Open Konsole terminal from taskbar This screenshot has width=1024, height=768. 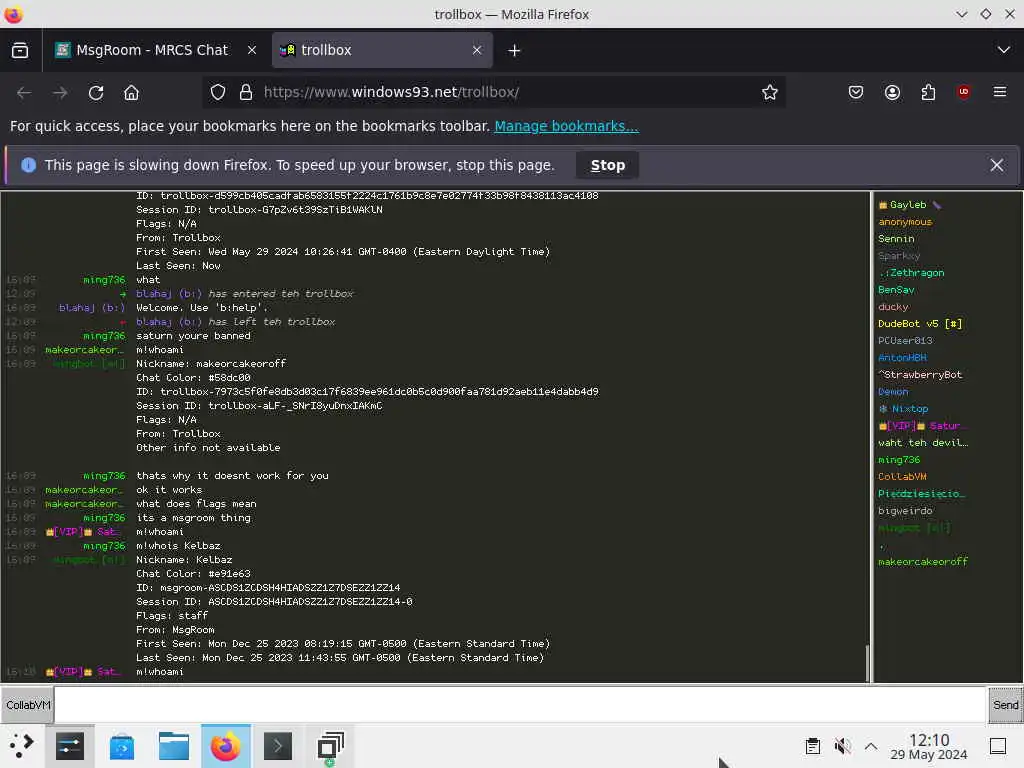point(278,746)
